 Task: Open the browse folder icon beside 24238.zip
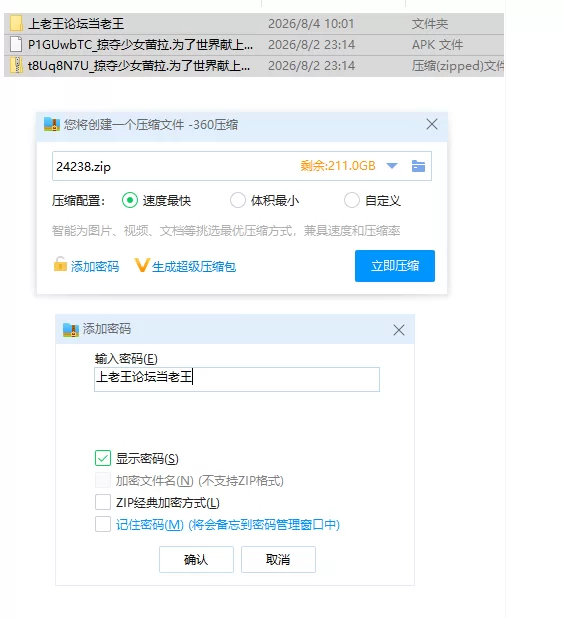tap(418, 166)
